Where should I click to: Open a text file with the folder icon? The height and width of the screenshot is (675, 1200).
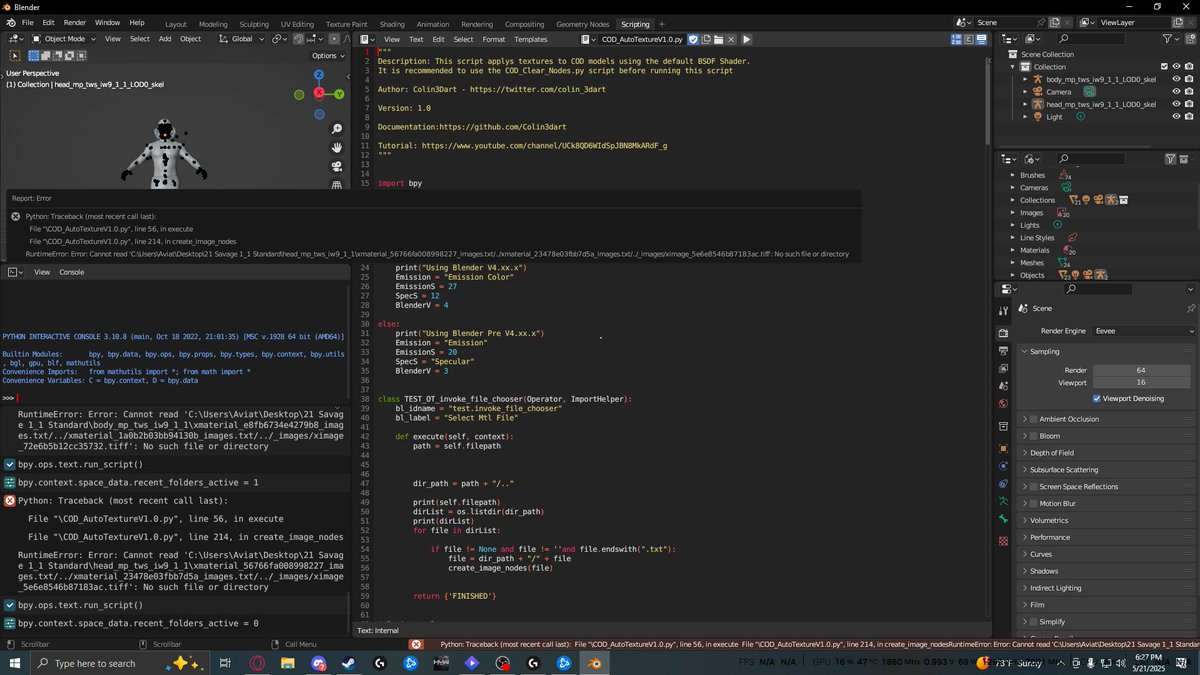pyautogui.click(x=718, y=39)
